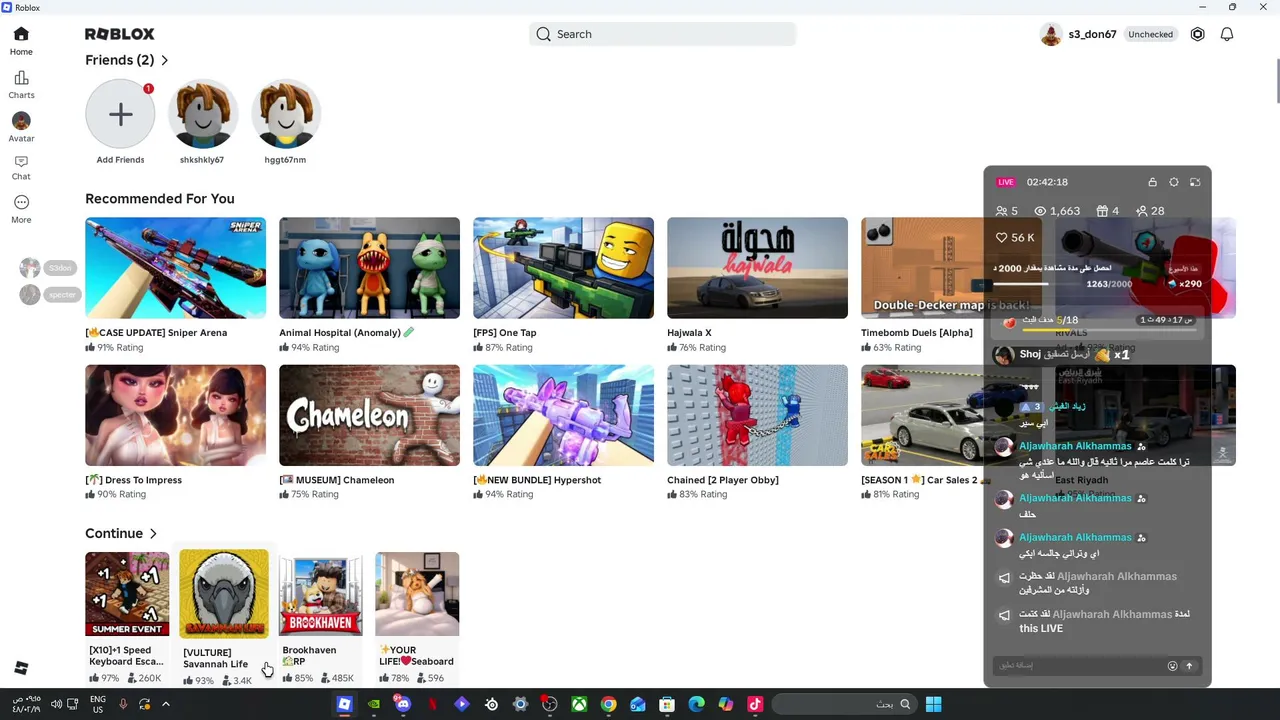Click the viewers eye count 1,663
Screen dimensions: 1280x720
pos(1057,211)
